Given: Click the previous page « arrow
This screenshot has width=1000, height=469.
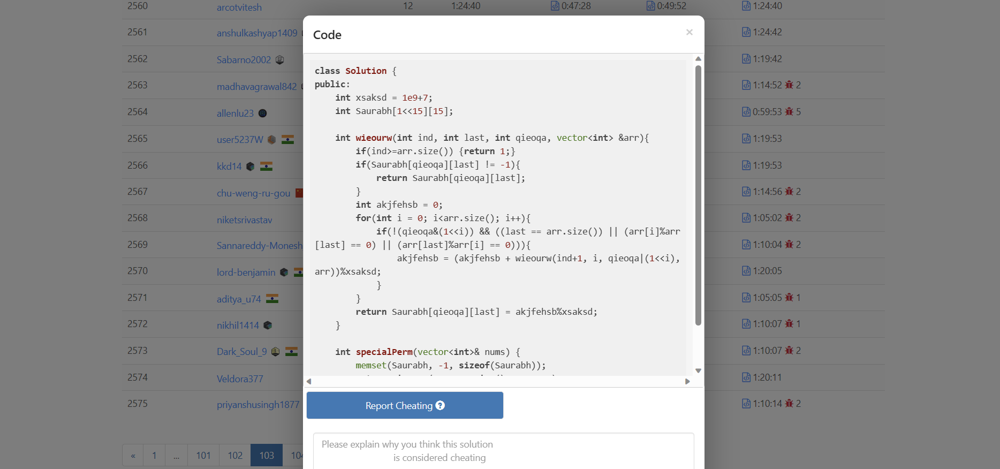Looking at the screenshot, I should tap(133, 455).
